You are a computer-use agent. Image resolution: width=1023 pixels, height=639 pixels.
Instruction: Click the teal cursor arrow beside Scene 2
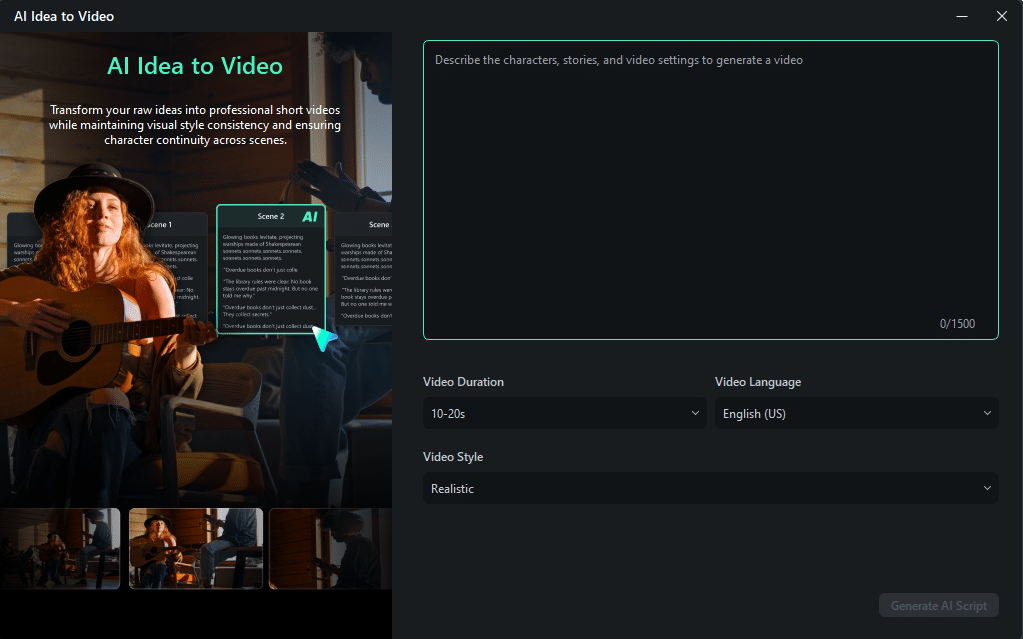tap(323, 337)
